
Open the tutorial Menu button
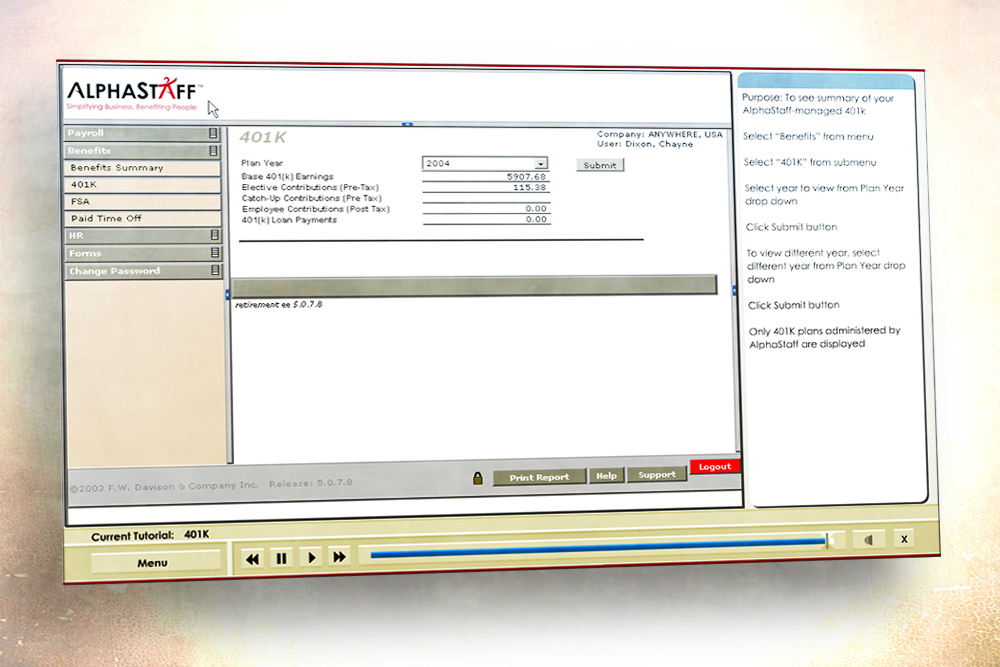[x=152, y=563]
